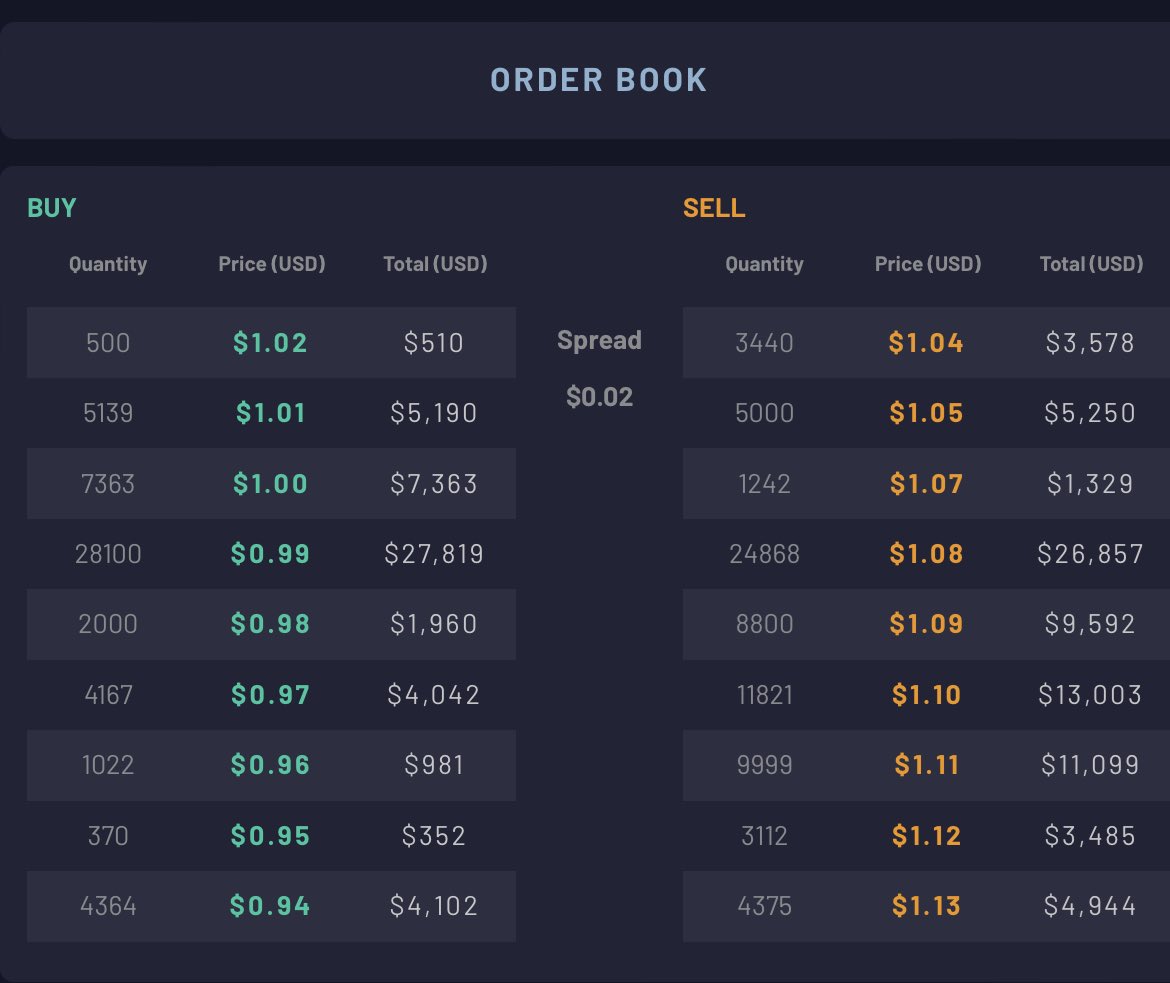Screen dimensions: 1170x983
Task: Click buy price $0.99
Action: click(x=270, y=554)
